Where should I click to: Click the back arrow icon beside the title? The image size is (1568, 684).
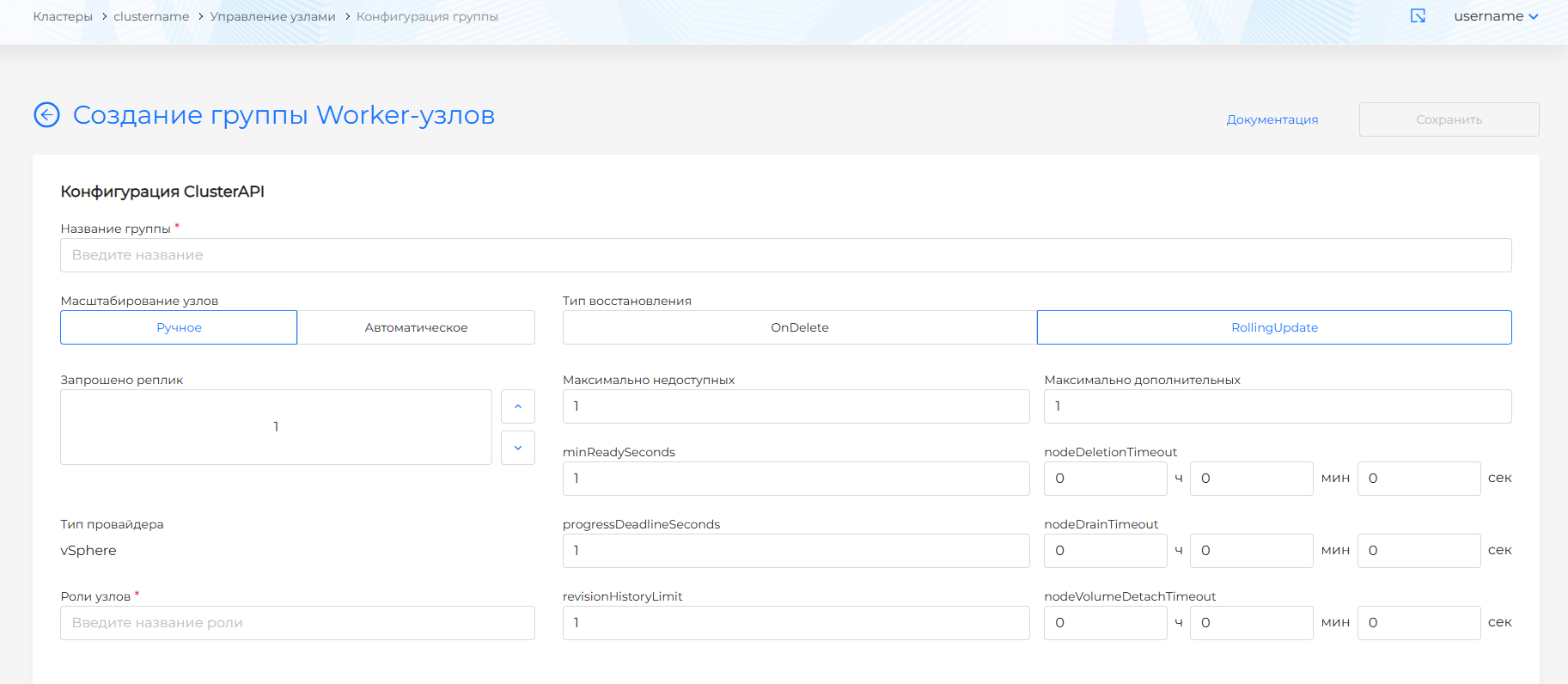[46, 114]
